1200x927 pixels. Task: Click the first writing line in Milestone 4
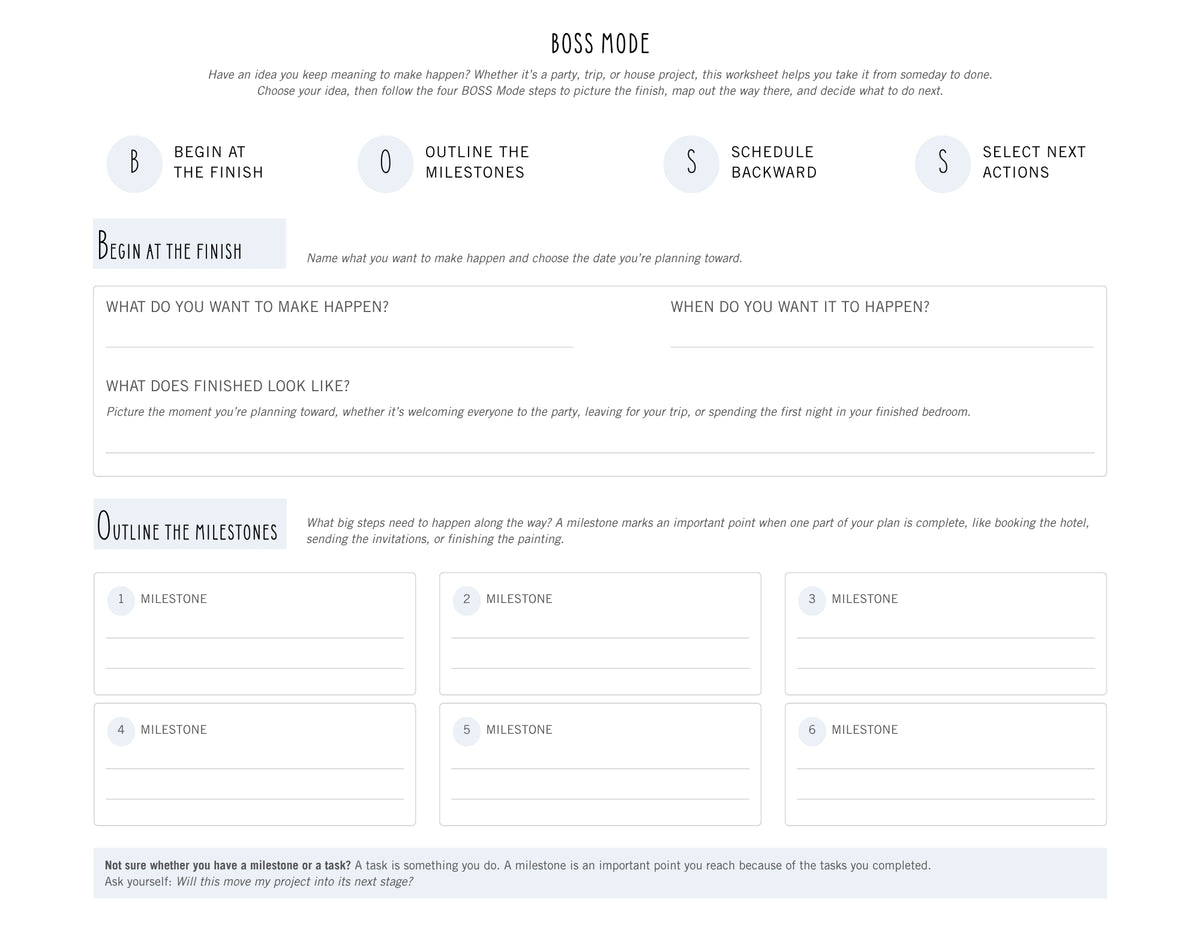[255, 769]
